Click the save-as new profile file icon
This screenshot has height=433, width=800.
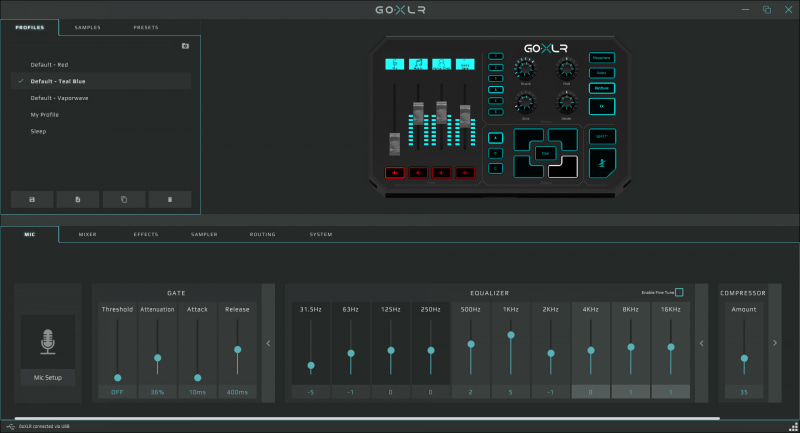point(78,199)
